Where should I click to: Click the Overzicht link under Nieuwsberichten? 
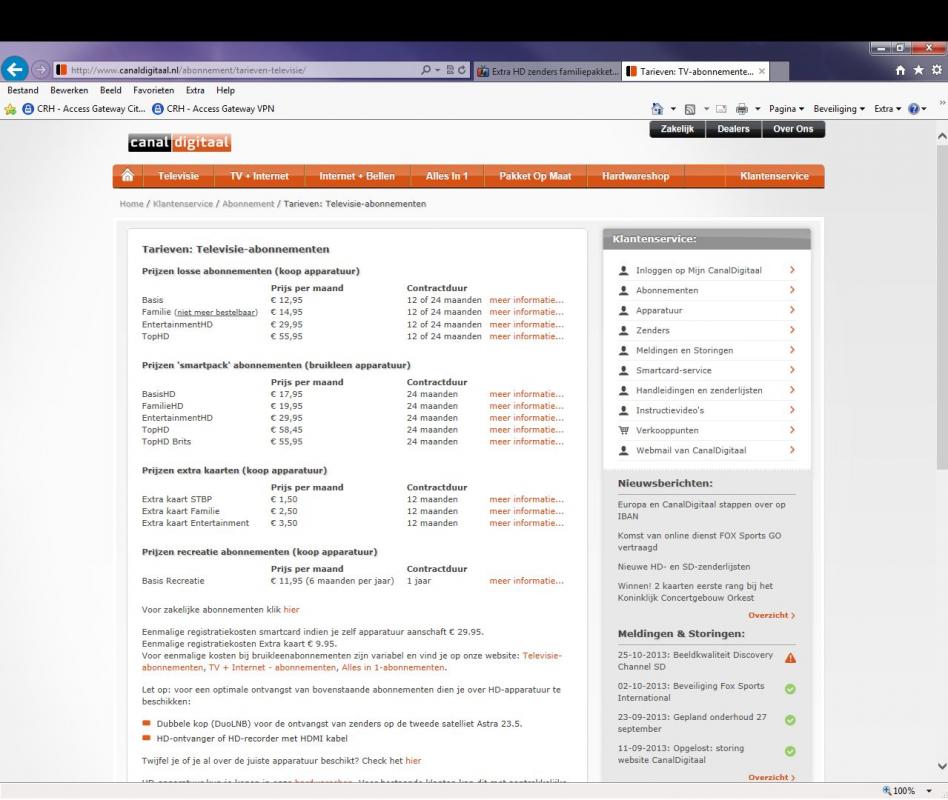click(x=771, y=615)
